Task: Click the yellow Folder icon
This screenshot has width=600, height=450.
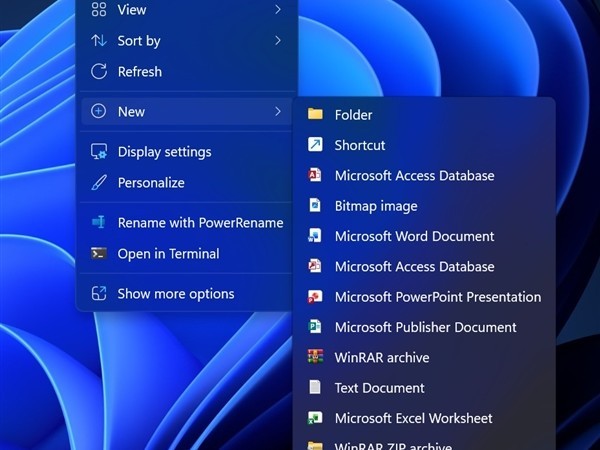Action: click(315, 114)
